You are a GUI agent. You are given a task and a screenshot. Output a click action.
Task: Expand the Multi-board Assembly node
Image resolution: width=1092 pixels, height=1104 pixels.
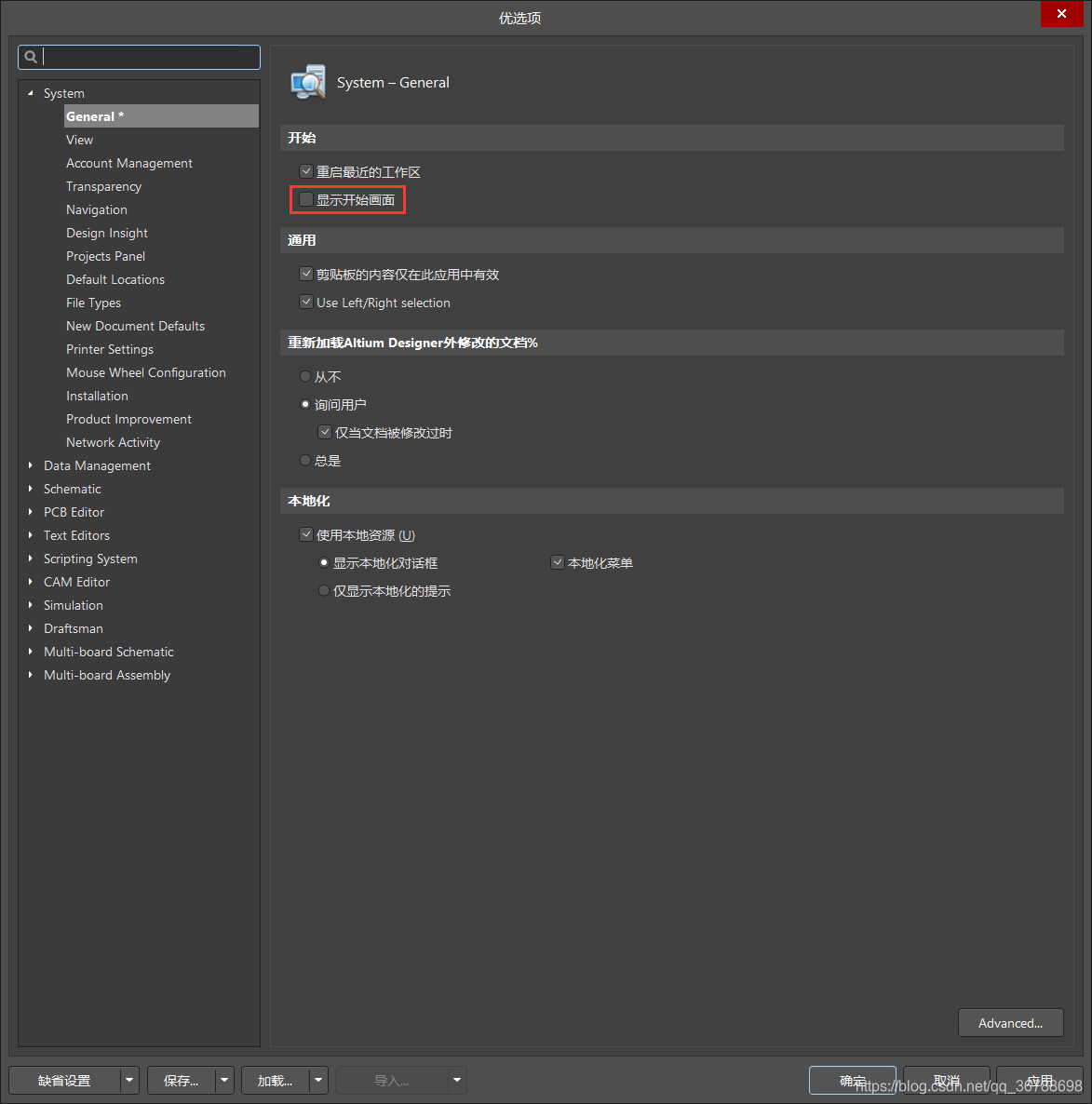pyautogui.click(x=31, y=675)
